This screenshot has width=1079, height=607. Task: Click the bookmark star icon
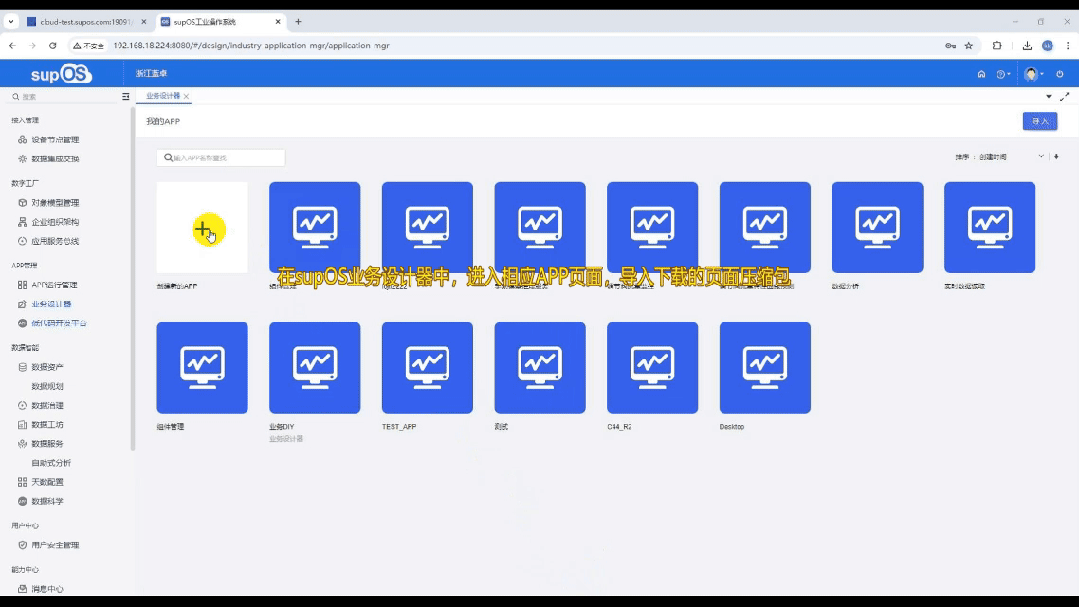[x=969, y=45]
